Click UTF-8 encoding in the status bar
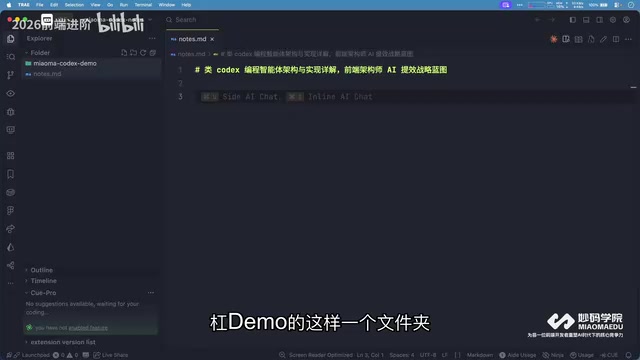The height and width of the screenshot is (360, 640). 428,355
